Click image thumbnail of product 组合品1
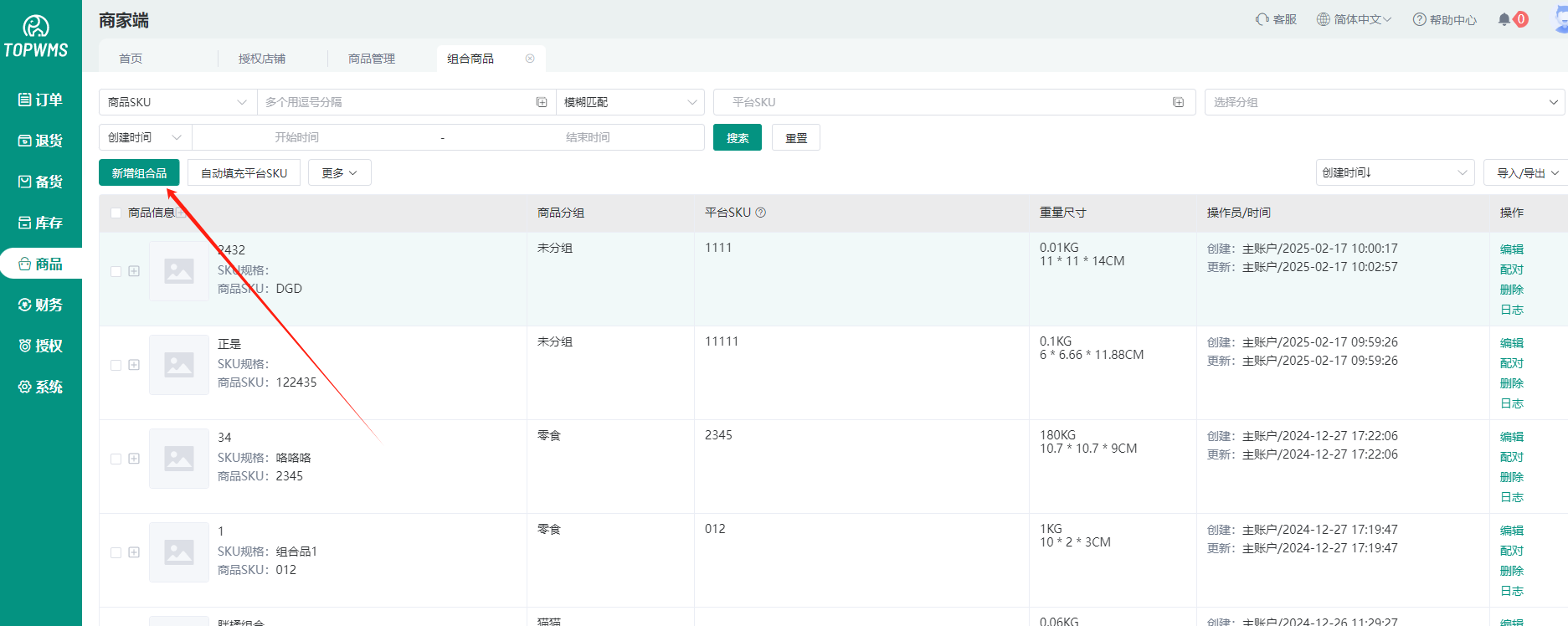The width and height of the screenshot is (1568, 626). pos(179,552)
